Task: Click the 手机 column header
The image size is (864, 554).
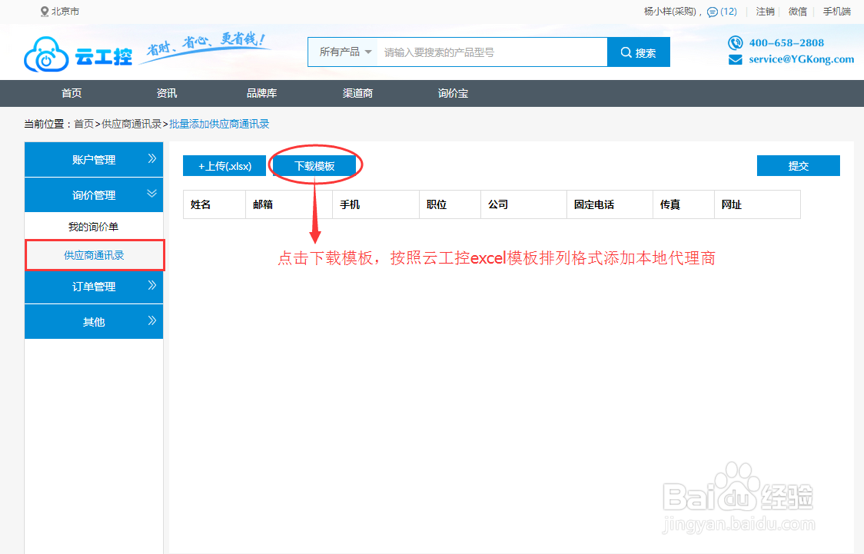Action: click(x=376, y=205)
